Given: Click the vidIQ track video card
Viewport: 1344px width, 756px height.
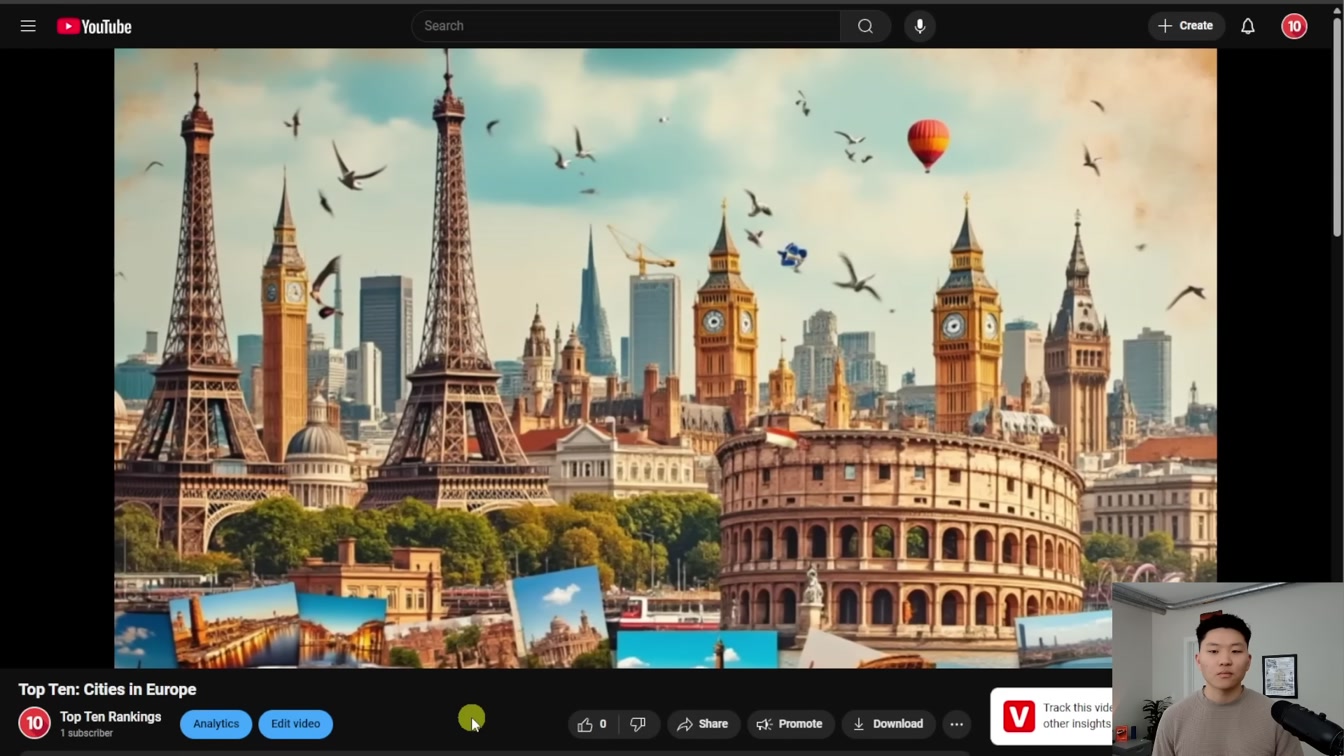Looking at the screenshot, I should (x=1051, y=716).
